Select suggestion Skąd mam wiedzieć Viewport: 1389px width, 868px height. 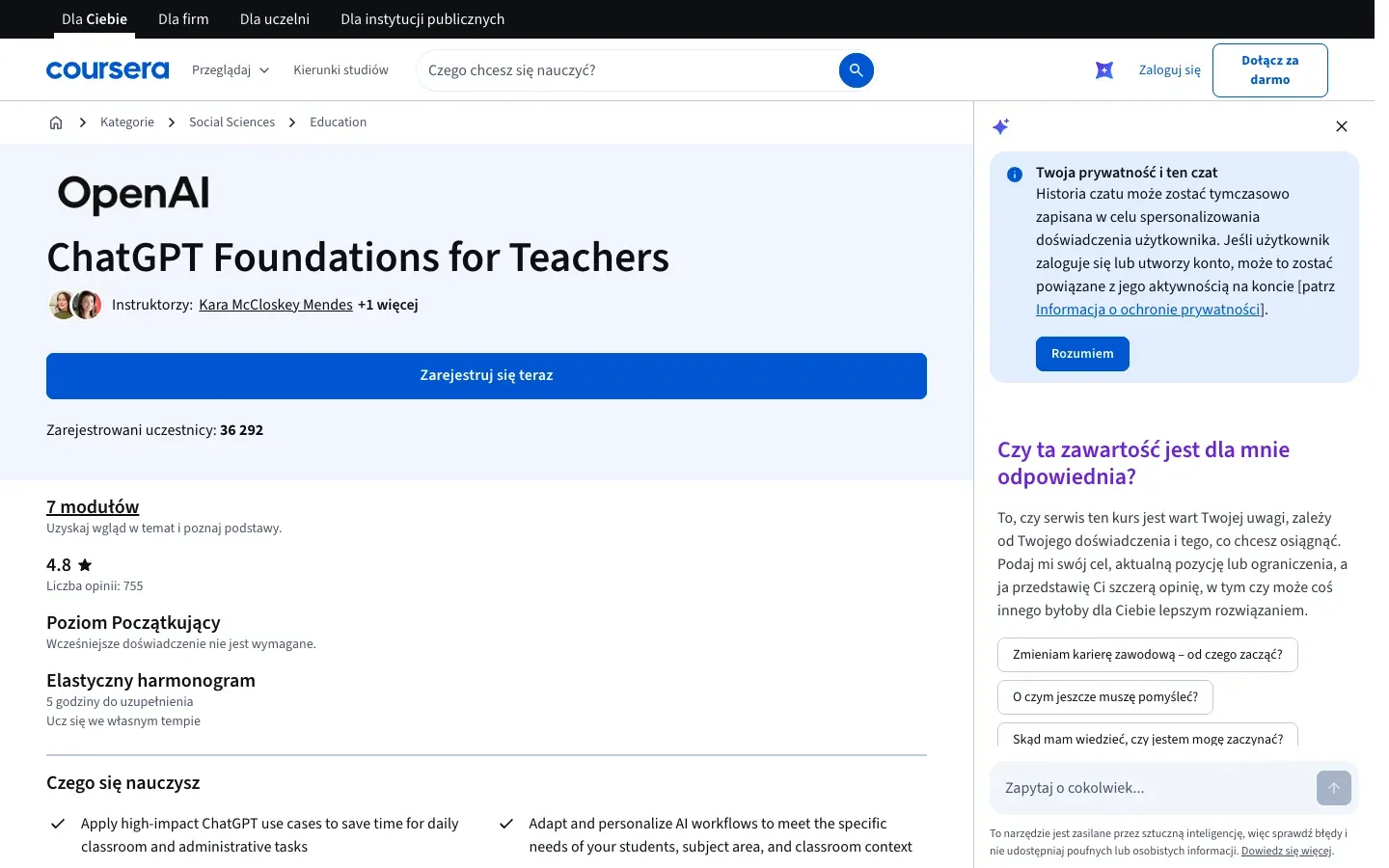[1147, 735]
